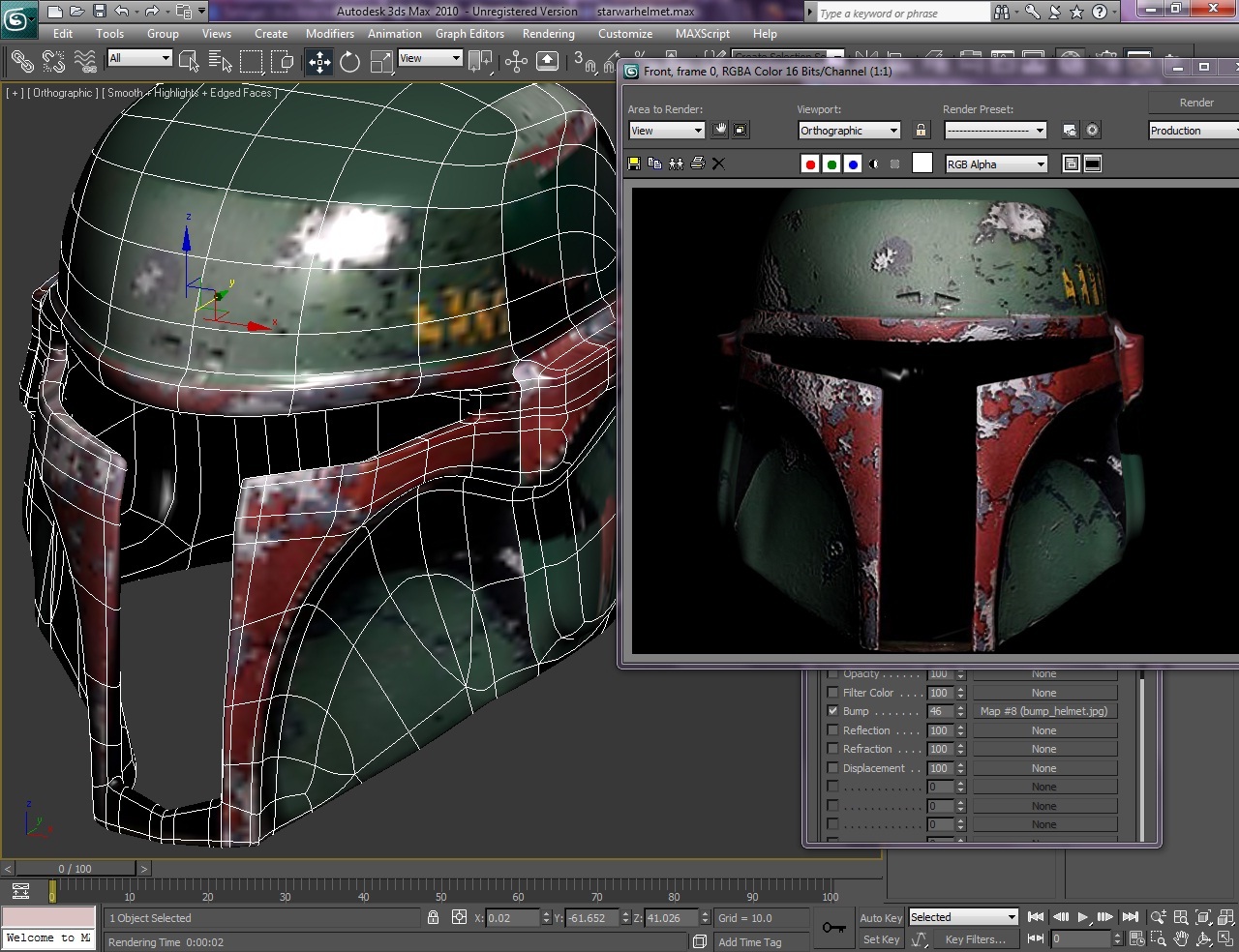
Task: Open the Modifiers menu
Action: point(329,33)
